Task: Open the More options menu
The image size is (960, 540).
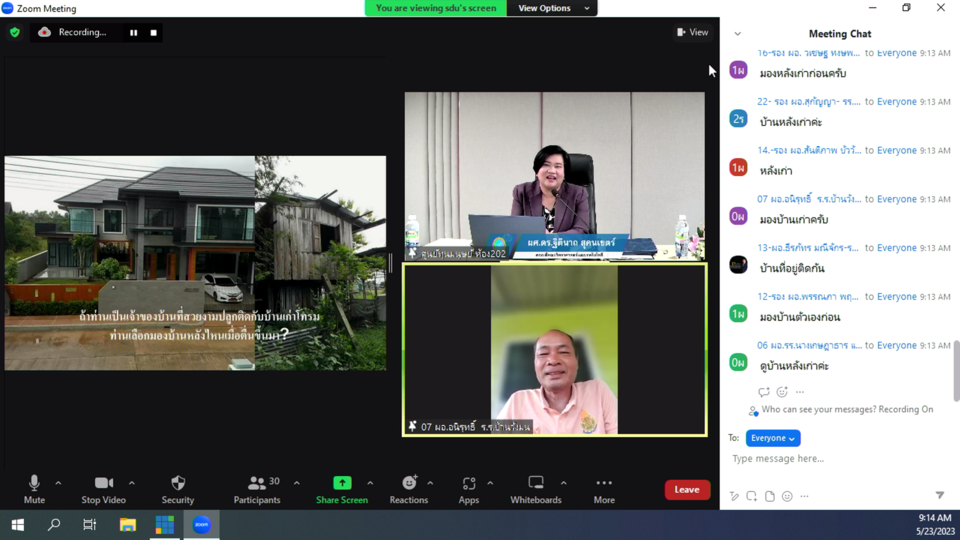Action: (604, 489)
